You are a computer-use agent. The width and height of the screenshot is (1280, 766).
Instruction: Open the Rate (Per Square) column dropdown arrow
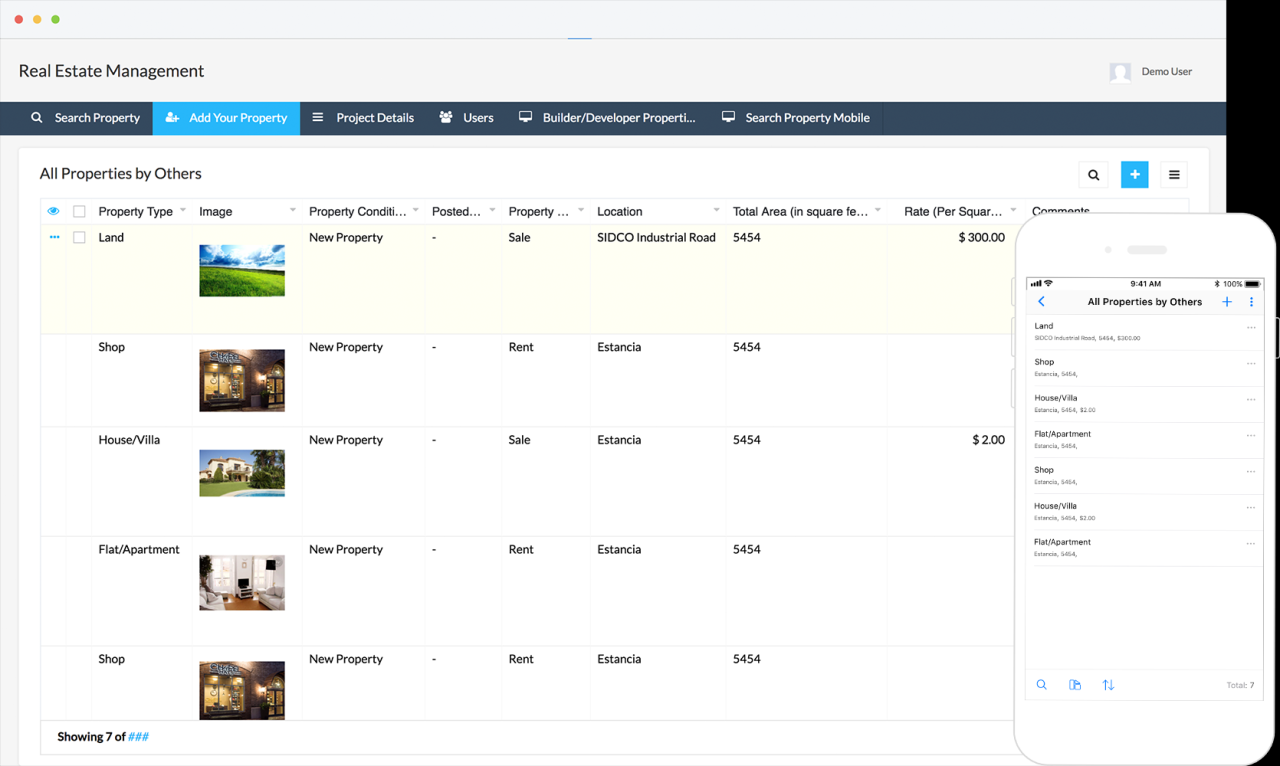tap(1012, 210)
